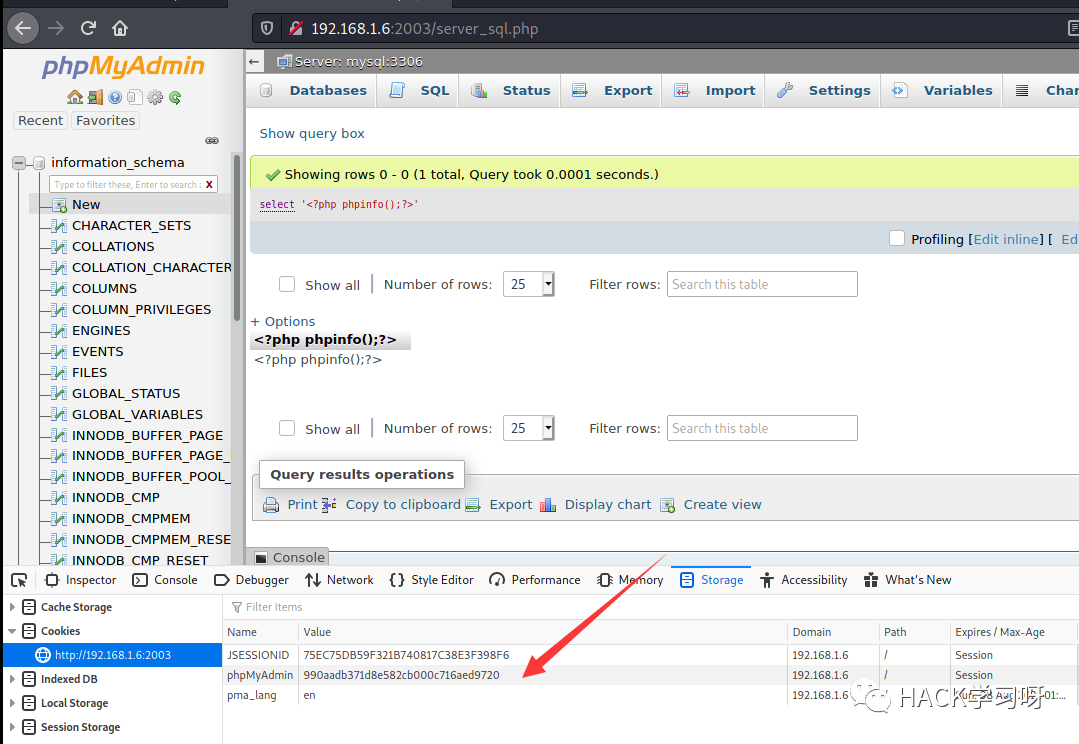Open the COLUMNS table in tree
The width and height of the screenshot is (1079, 744).
click(104, 288)
